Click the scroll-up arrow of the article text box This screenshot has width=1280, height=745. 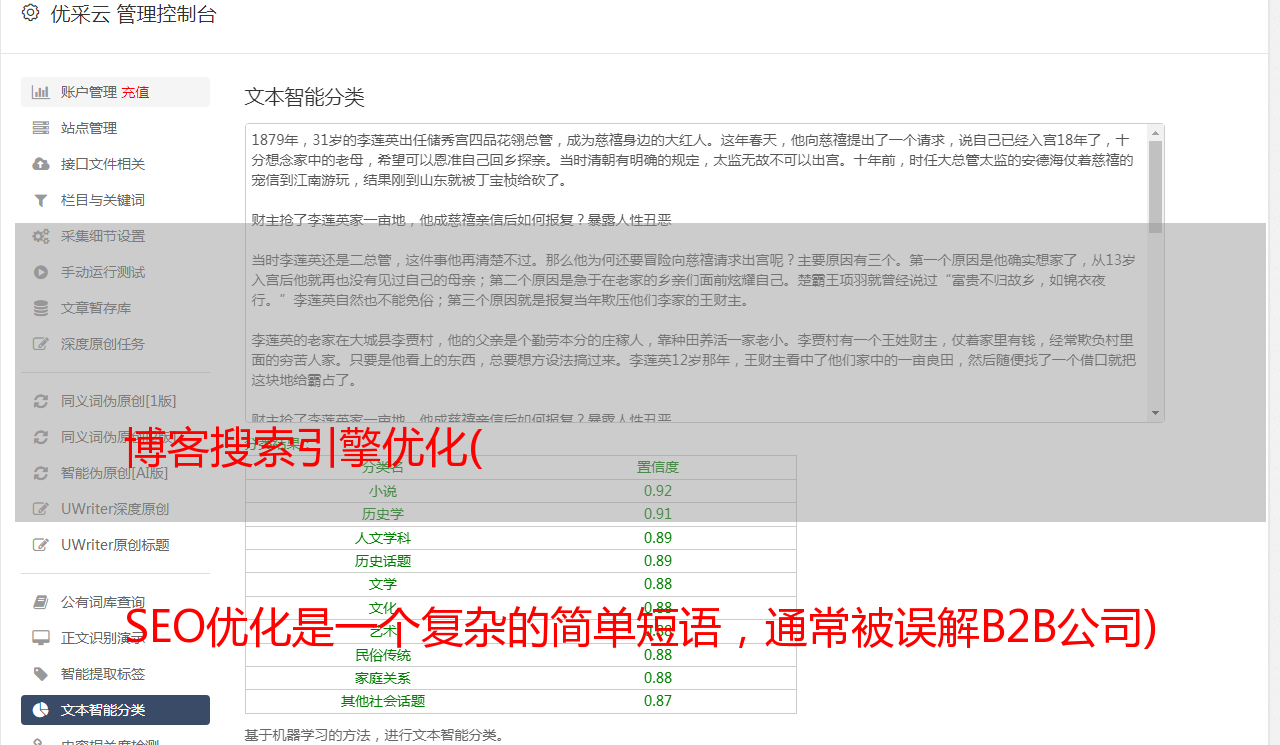point(1156,132)
